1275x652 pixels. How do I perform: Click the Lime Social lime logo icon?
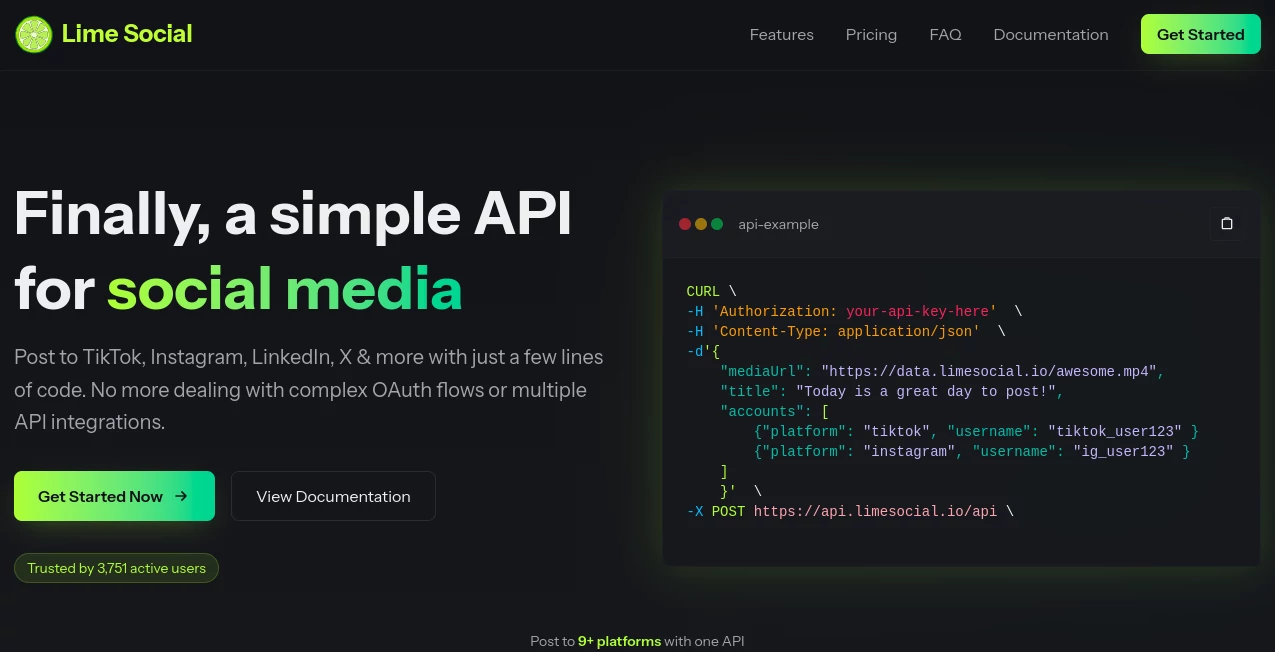[33, 34]
